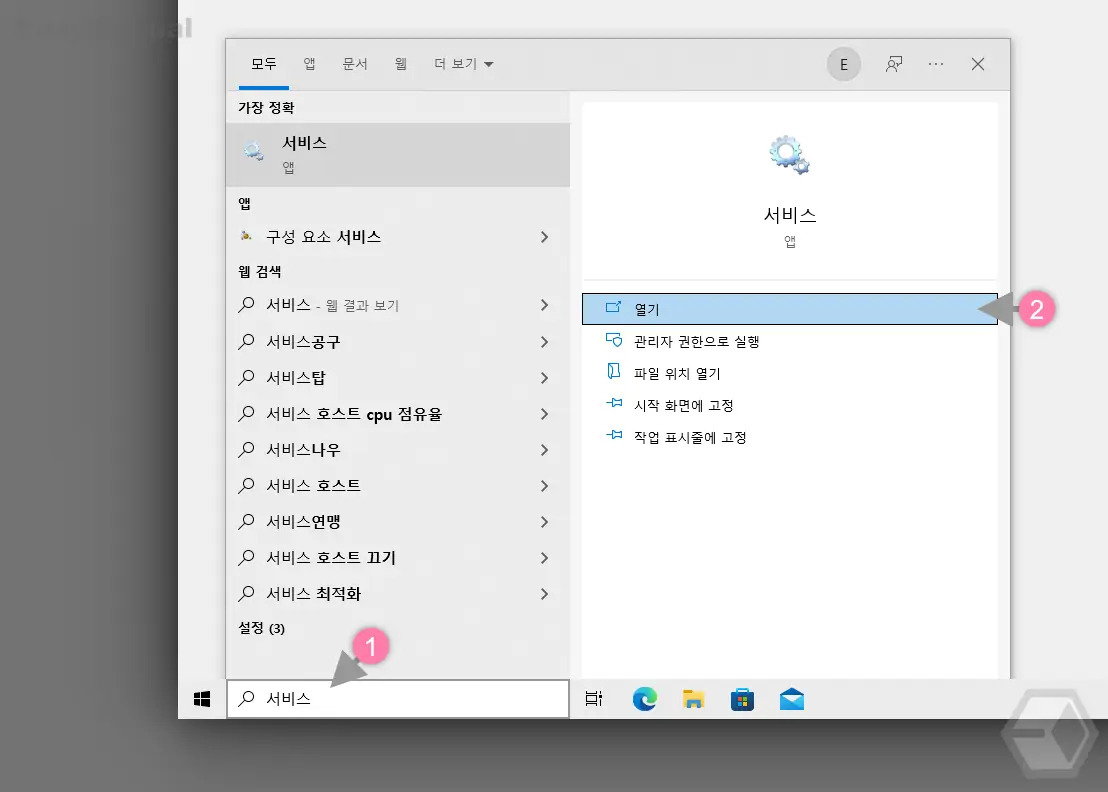The image size is (1108, 792).
Task: Expand 서비스 최적화 chevron
Action: [x=544, y=594]
